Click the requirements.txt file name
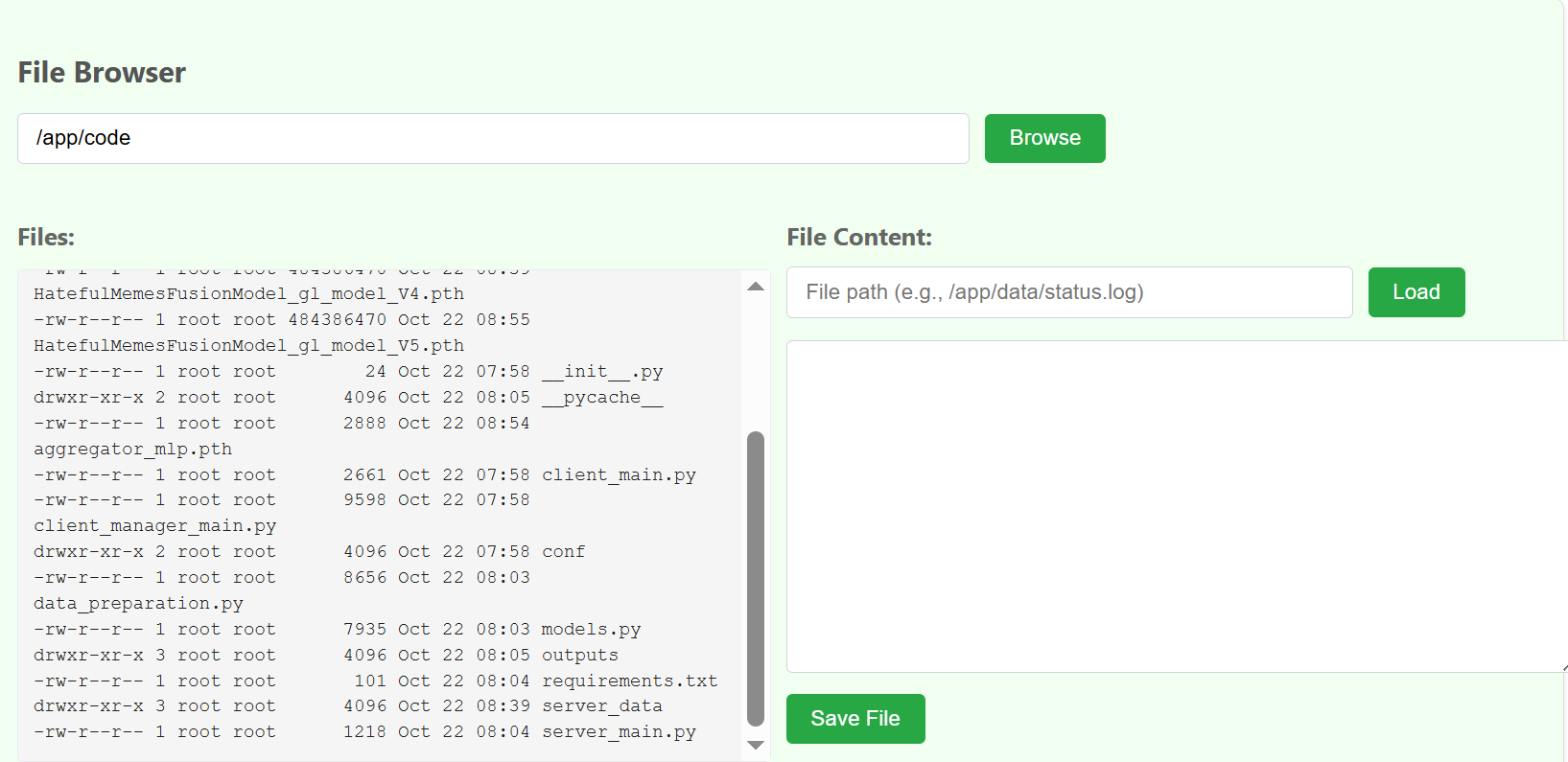The width and height of the screenshot is (1568, 762). point(629,681)
